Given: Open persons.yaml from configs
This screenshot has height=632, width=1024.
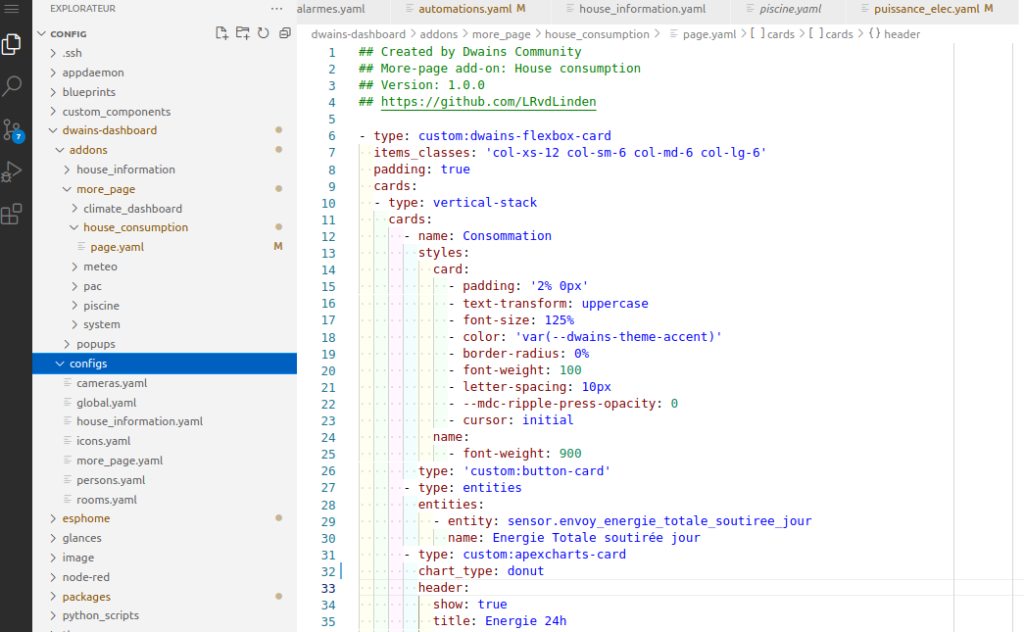Looking at the screenshot, I should point(165,481).
